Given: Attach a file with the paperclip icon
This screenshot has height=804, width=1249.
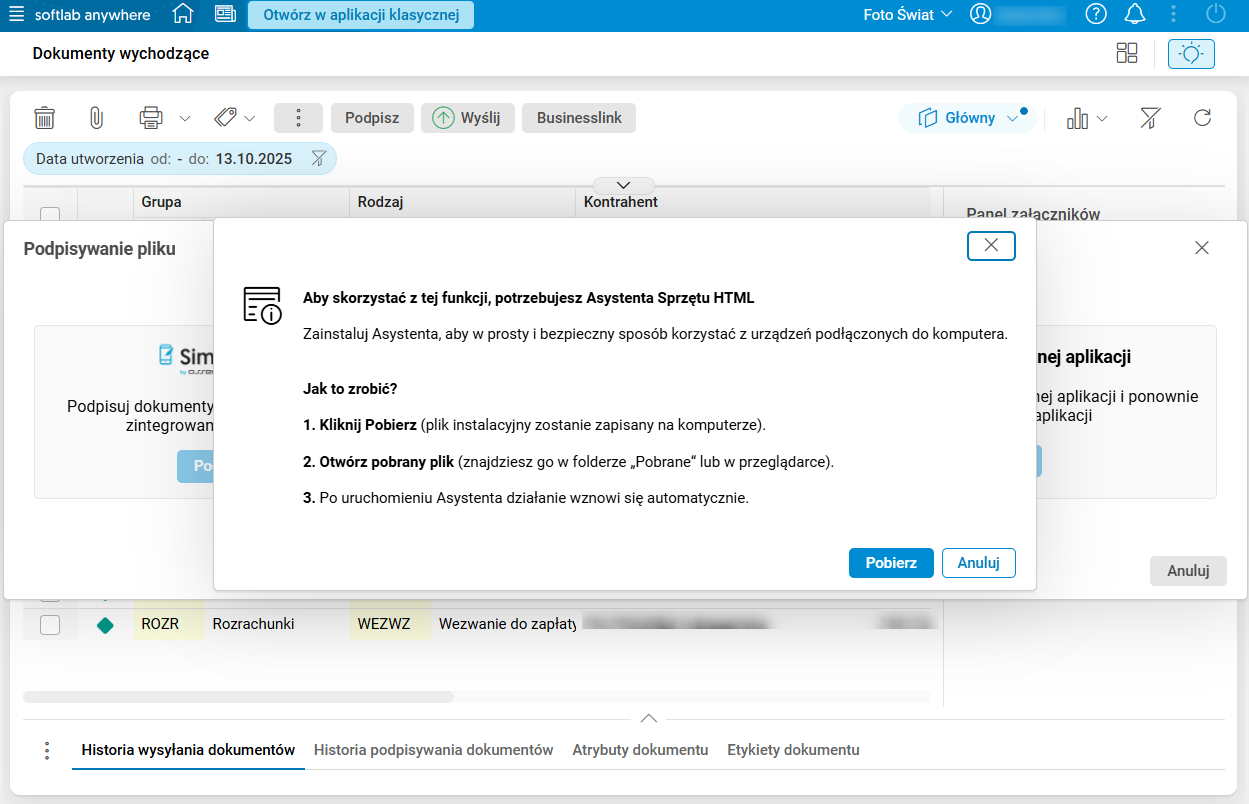Looking at the screenshot, I should 96,117.
